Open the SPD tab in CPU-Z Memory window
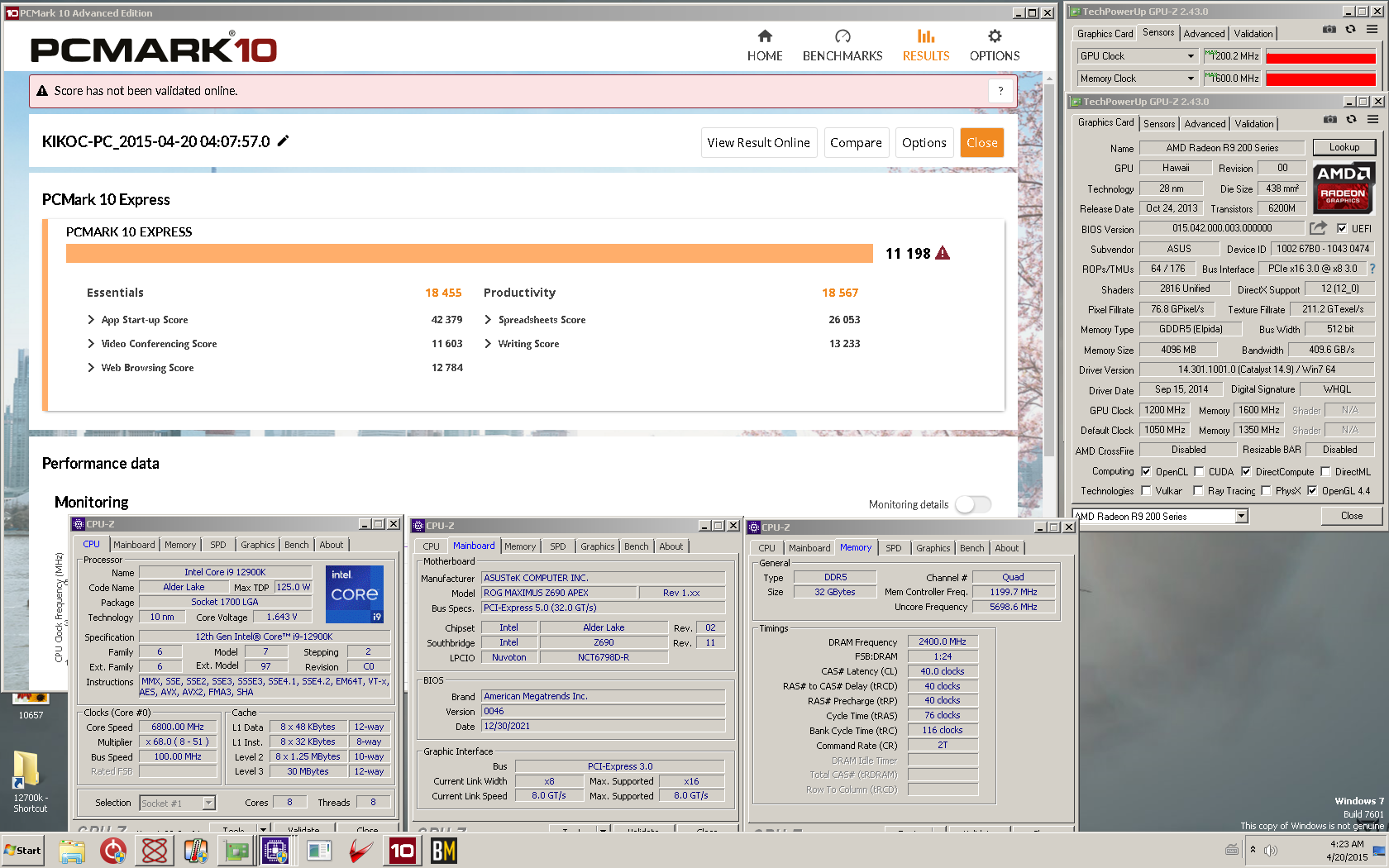 pos(894,548)
